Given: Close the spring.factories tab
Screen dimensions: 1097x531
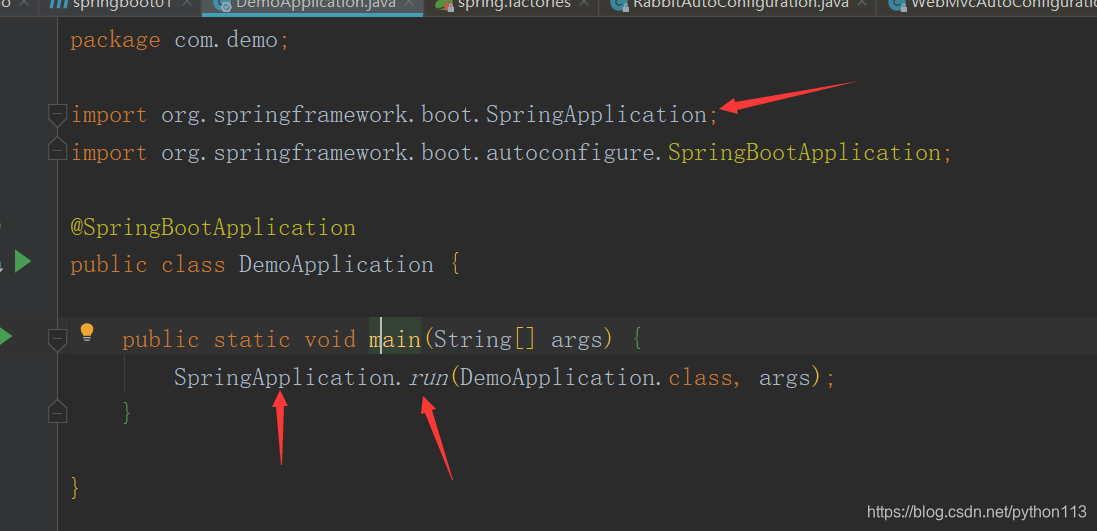Looking at the screenshot, I should [x=585, y=3].
